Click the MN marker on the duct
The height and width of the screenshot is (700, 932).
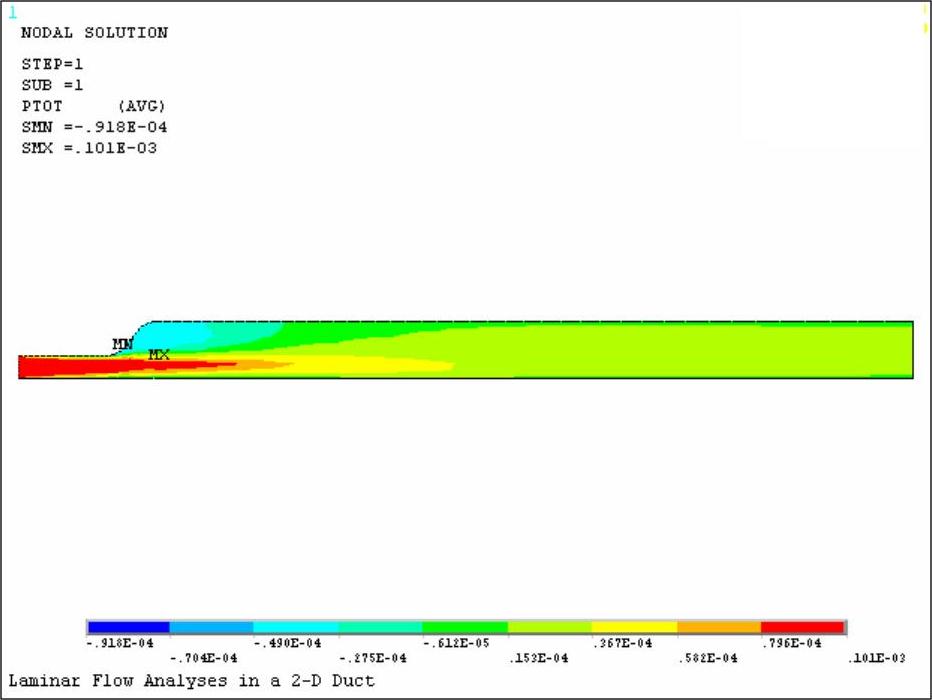(122, 344)
